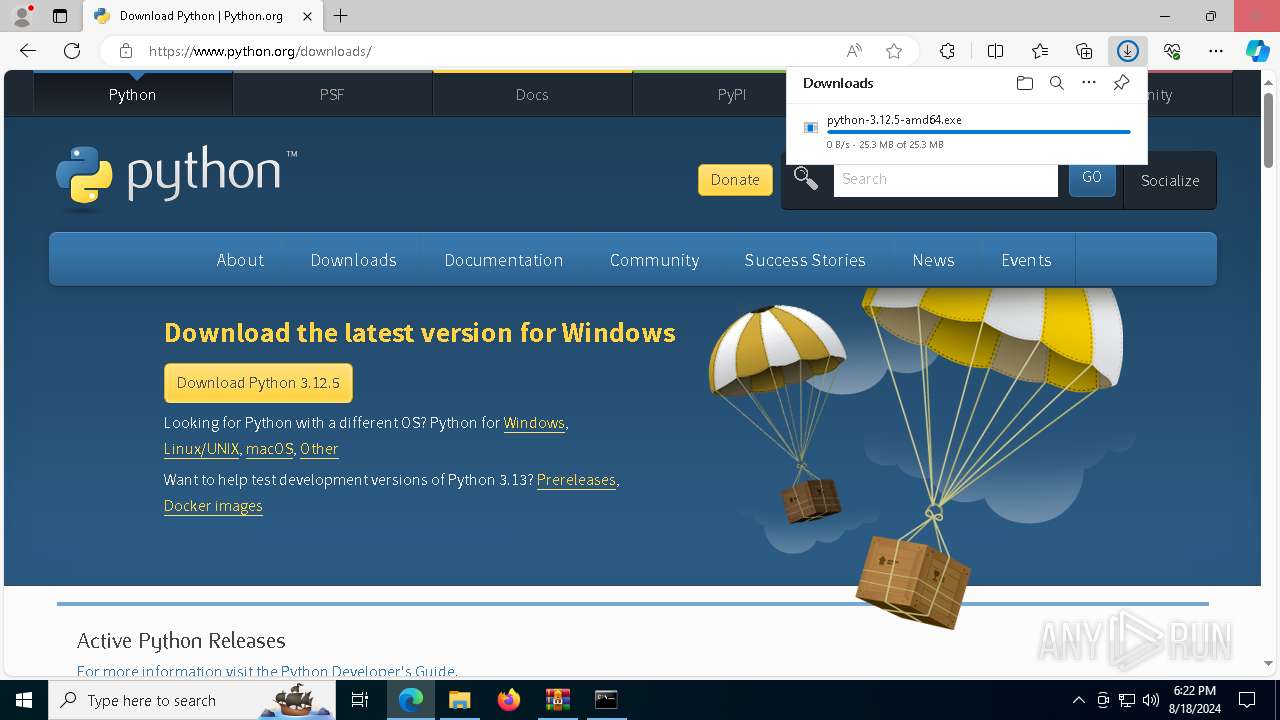Screen dimensions: 1280x720
Task: Click the Donate button
Action: coord(735,180)
